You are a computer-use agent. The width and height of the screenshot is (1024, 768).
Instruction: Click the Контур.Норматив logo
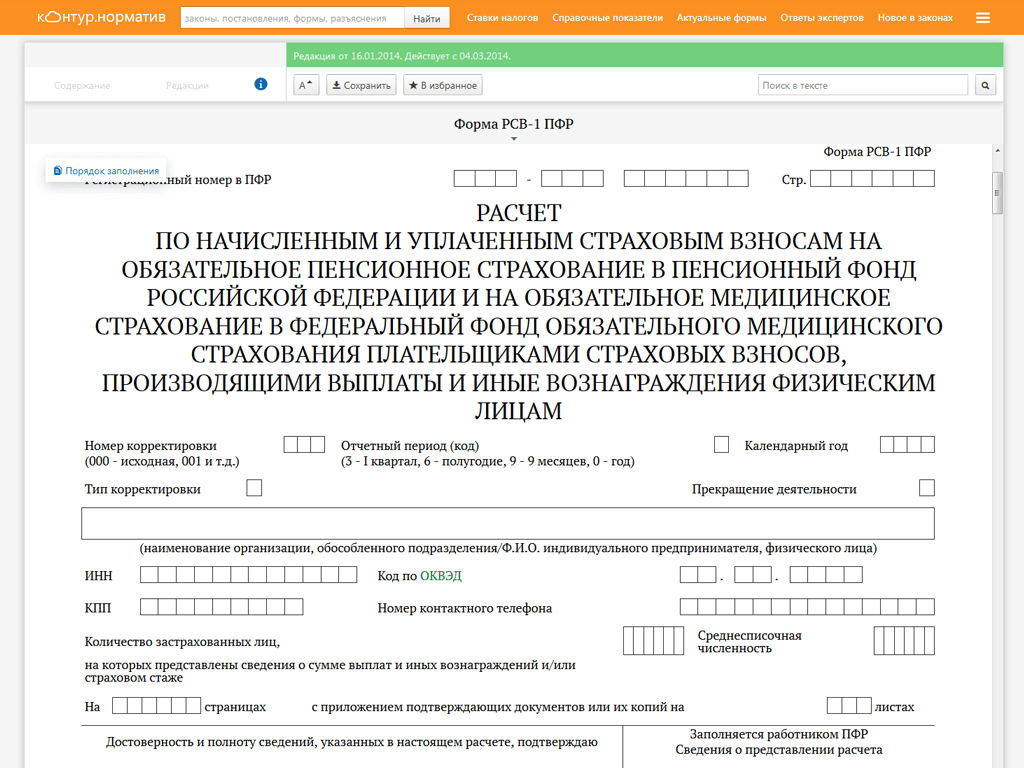pyautogui.click(x=101, y=17)
